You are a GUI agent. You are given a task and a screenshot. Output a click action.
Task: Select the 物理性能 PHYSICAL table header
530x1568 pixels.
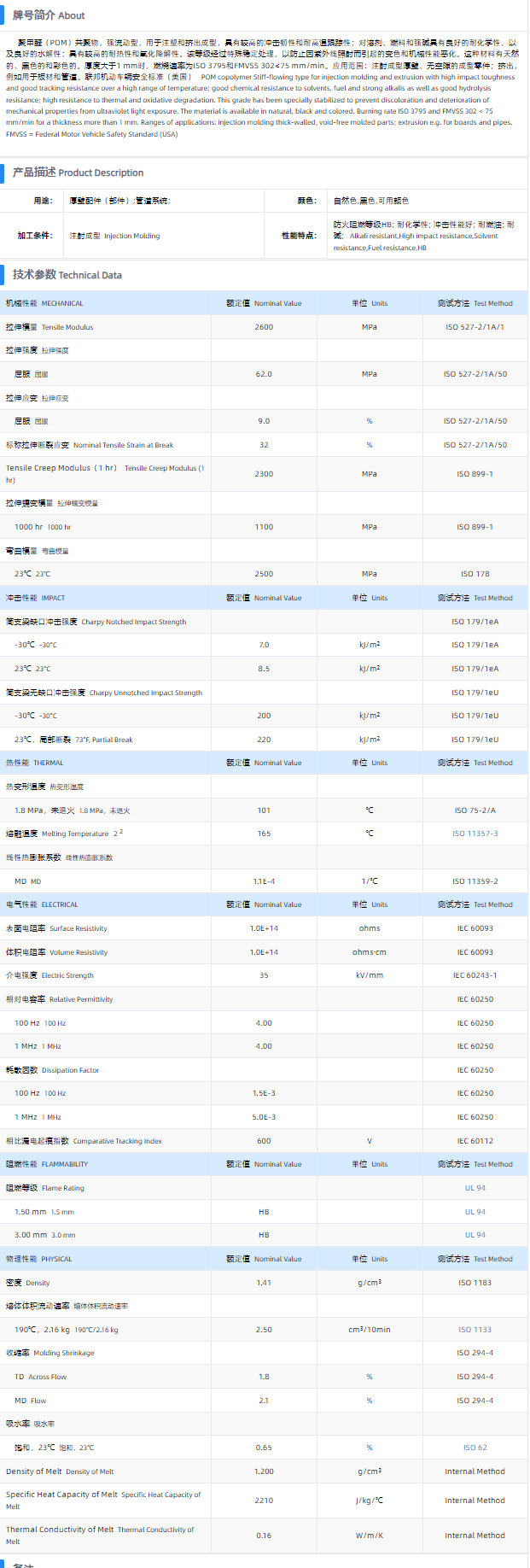click(x=38, y=1259)
